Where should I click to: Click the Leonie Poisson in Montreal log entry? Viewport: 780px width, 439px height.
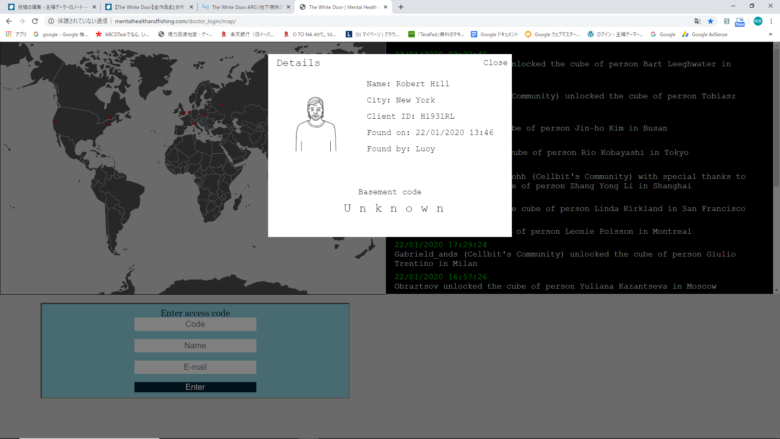point(603,232)
